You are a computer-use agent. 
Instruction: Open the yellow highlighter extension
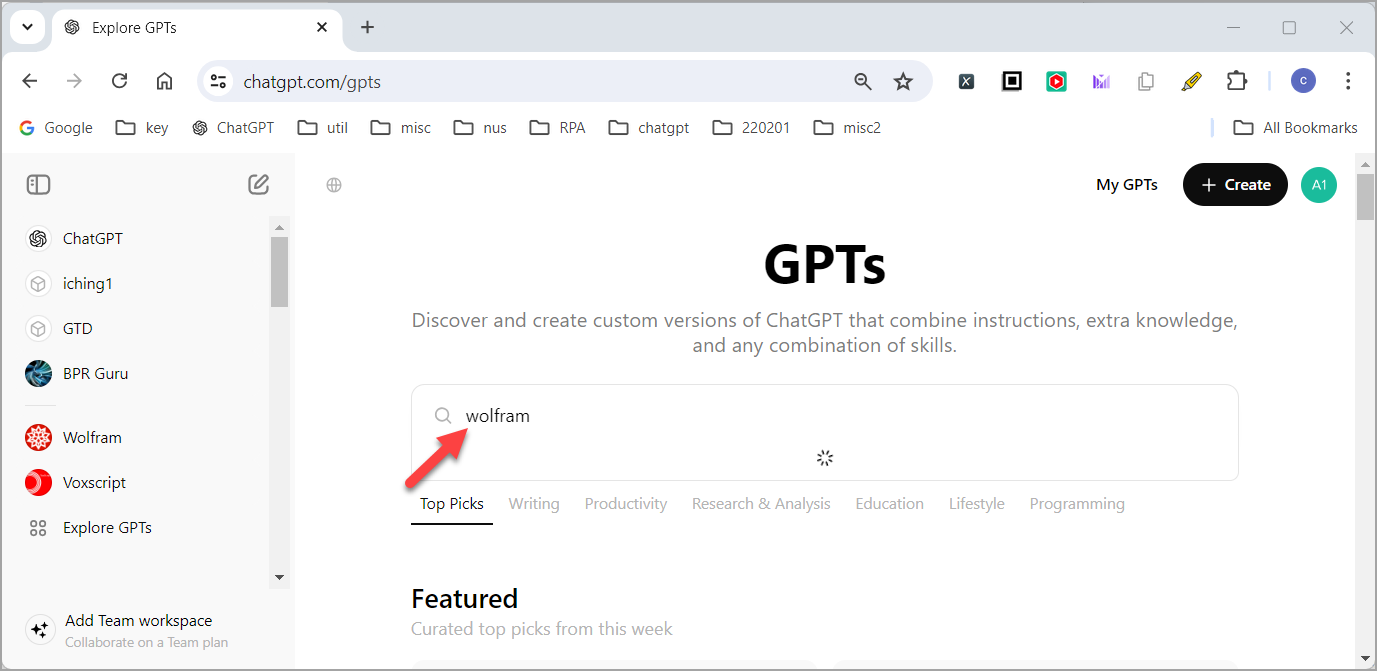point(1191,82)
